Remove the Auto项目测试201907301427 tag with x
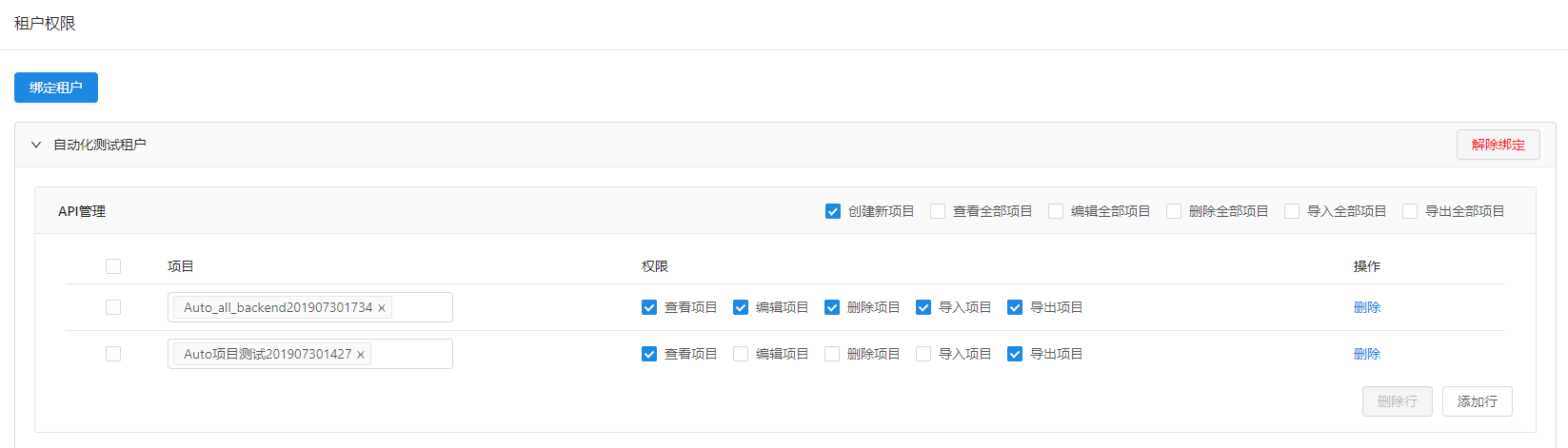 click(x=361, y=355)
